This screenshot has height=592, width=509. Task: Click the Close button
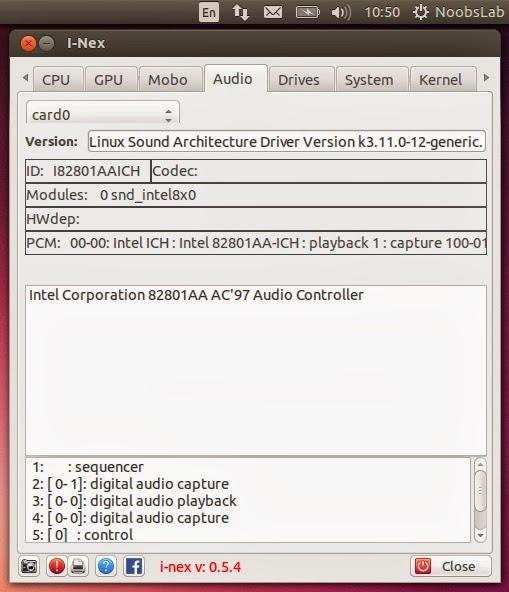(450, 566)
